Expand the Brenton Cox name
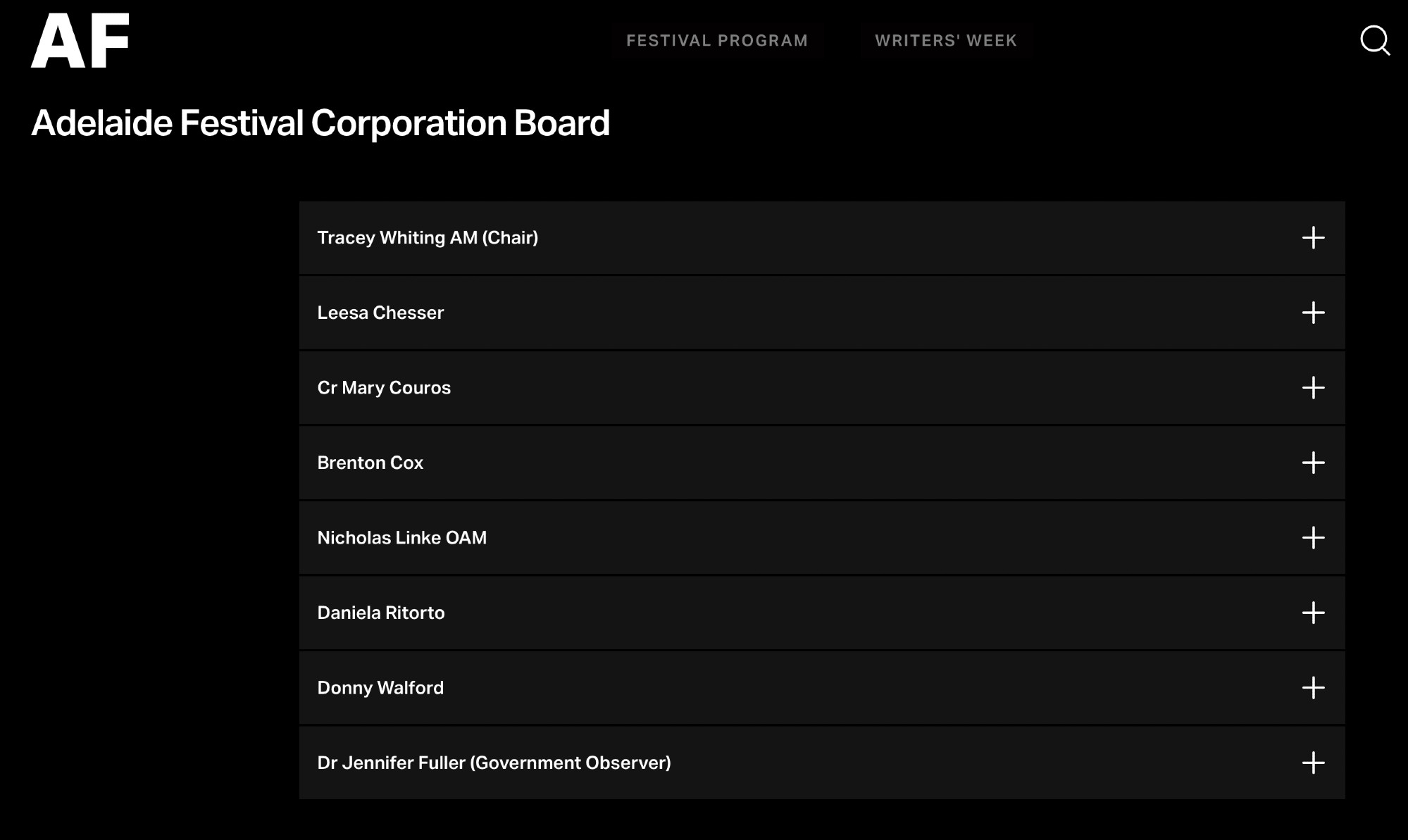Viewport: 1408px width, 840px height. (x=370, y=463)
